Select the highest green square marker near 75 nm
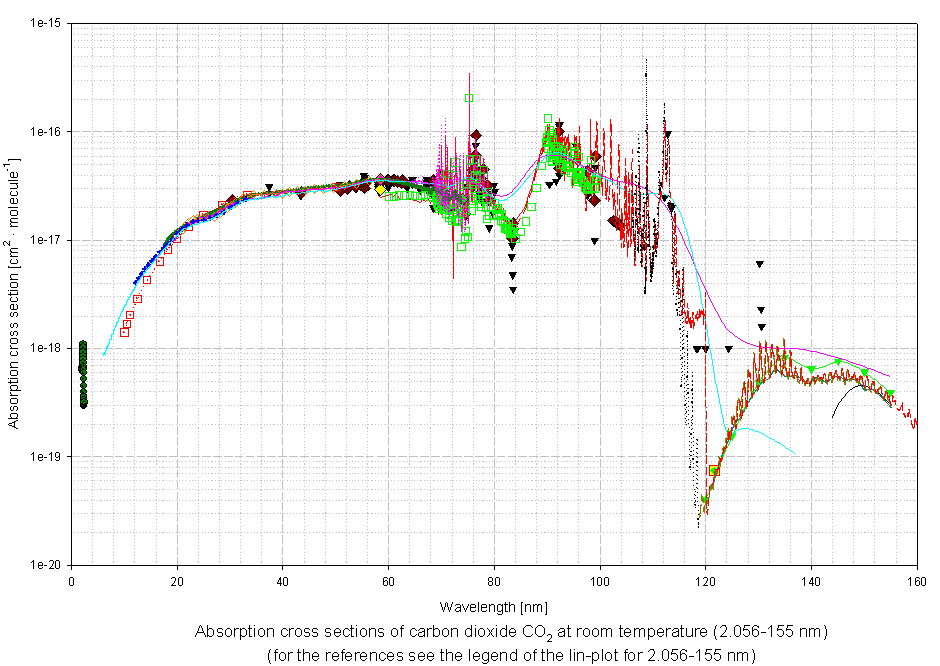The width and height of the screenshot is (940, 666). tap(469, 98)
